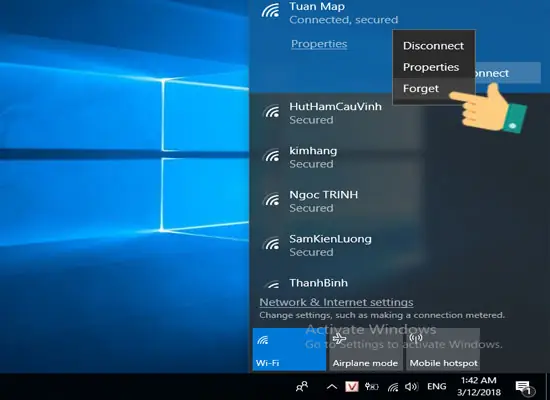The width and height of the screenshot is (550, 400).
Task: Click the People icon in taskbar
Action: pos(302,387)
